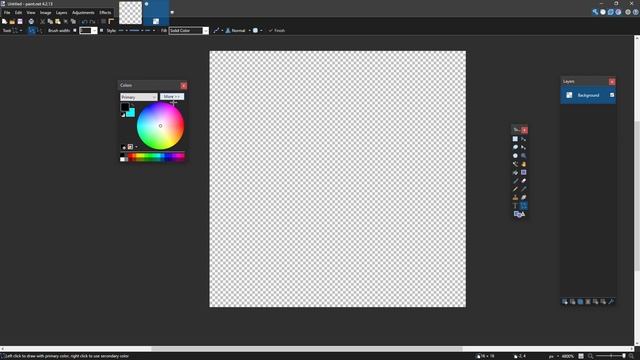This screenshot has height=360, width=640.
Task: Close the Colors panel
Action: tap(184, 85)
